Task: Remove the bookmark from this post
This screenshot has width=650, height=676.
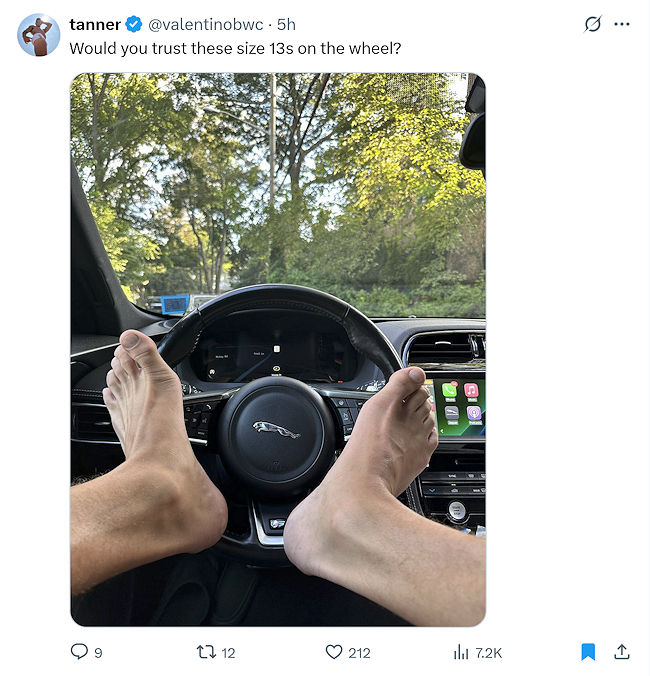Action: click(x=588, y=652)
